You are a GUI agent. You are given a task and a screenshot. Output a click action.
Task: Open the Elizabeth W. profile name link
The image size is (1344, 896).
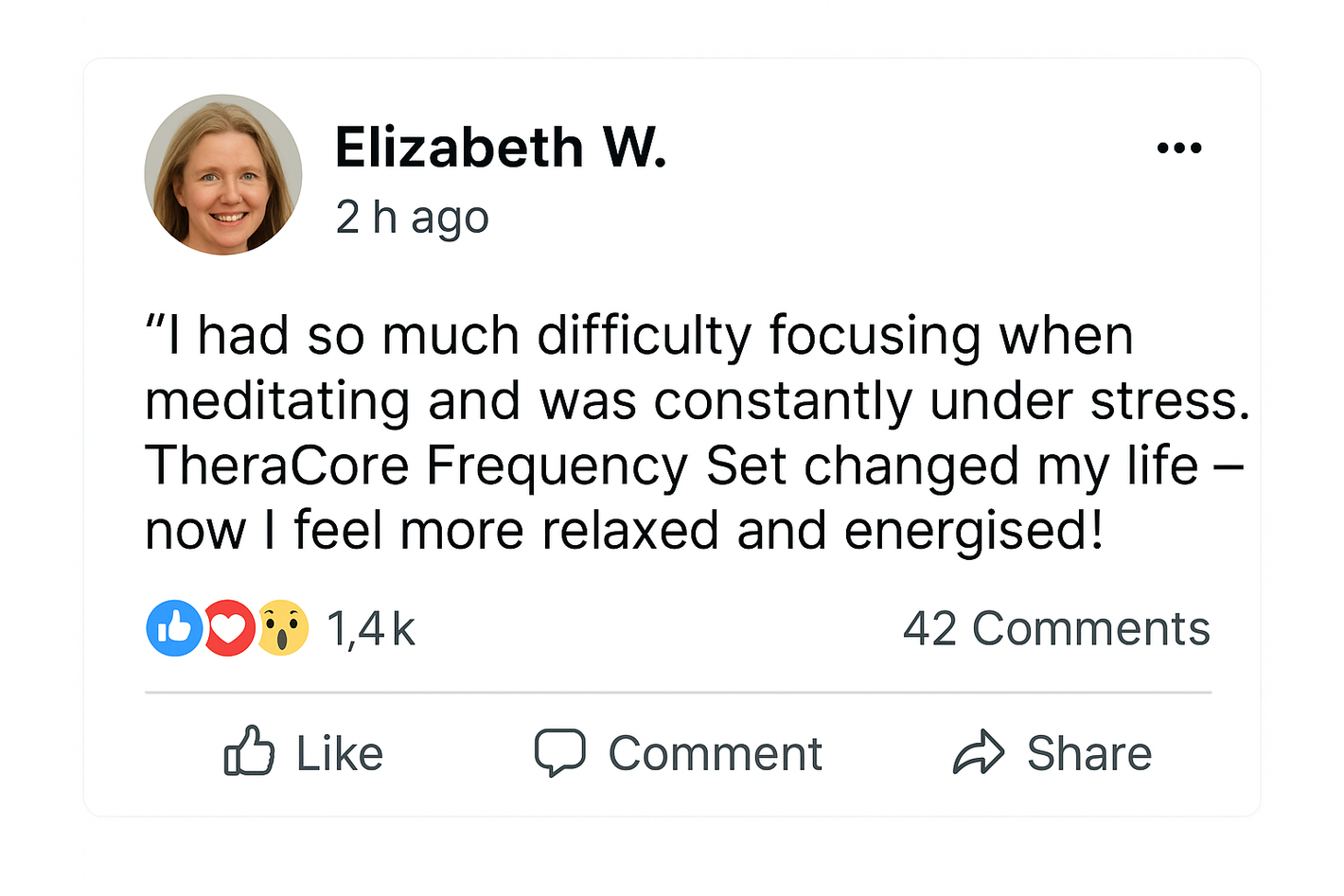pyautogui.click(x=501, y=149)
